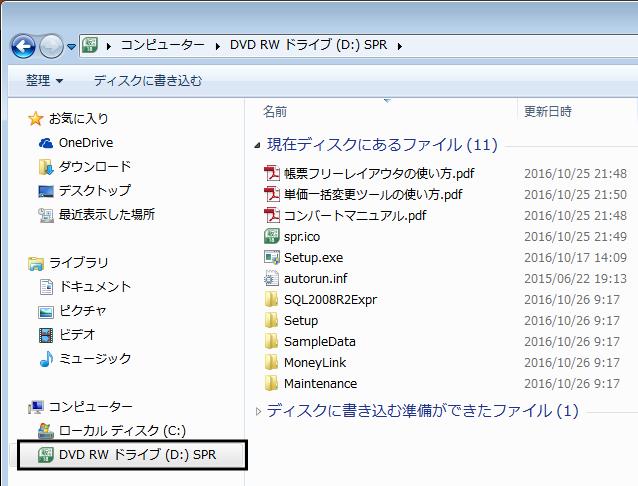Image resolution: width=638 pixels, height=486 pixels.
Task: Open the 整理 menu
Action: 44,81
